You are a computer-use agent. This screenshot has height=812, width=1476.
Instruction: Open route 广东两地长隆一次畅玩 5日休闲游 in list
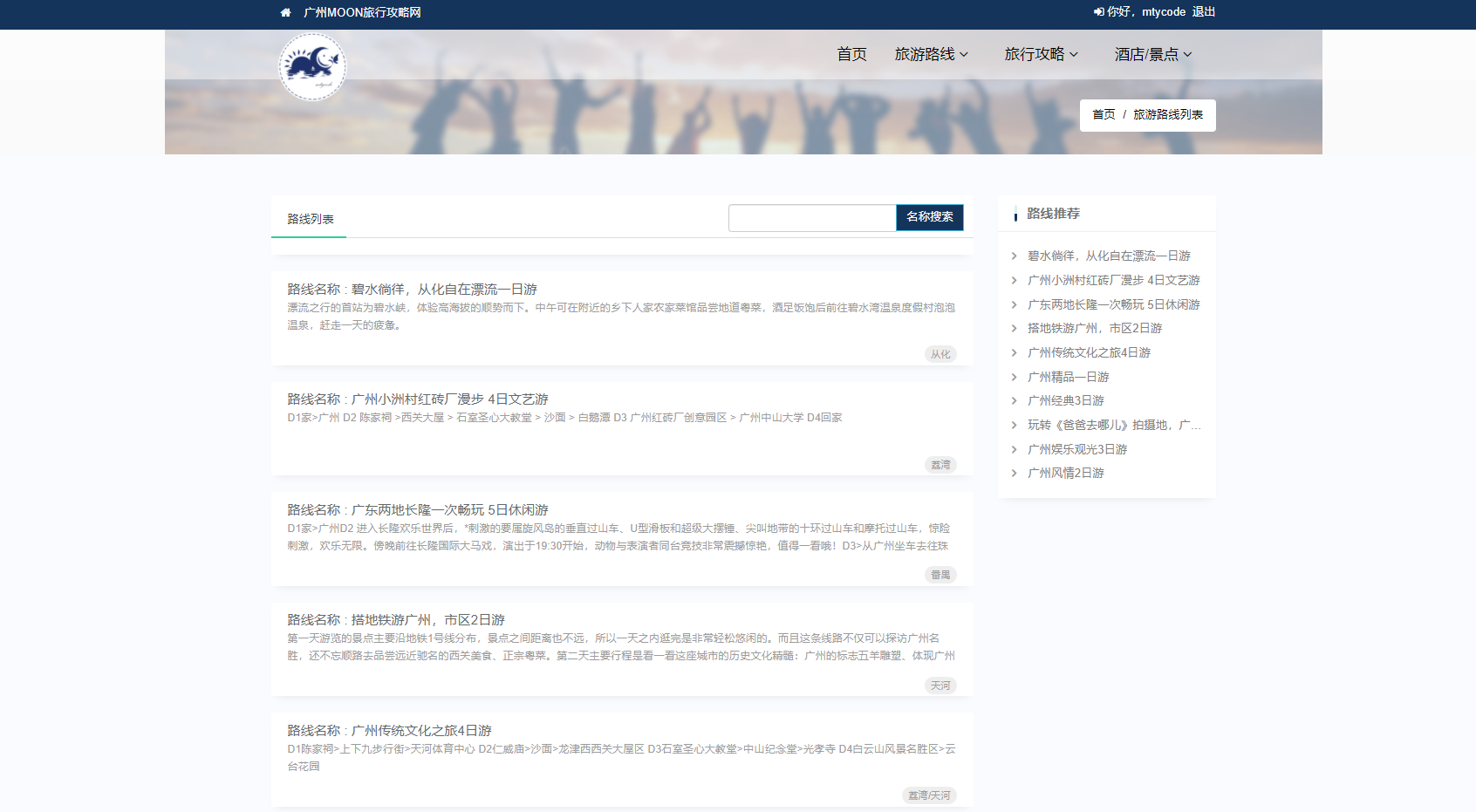point(450,509)
